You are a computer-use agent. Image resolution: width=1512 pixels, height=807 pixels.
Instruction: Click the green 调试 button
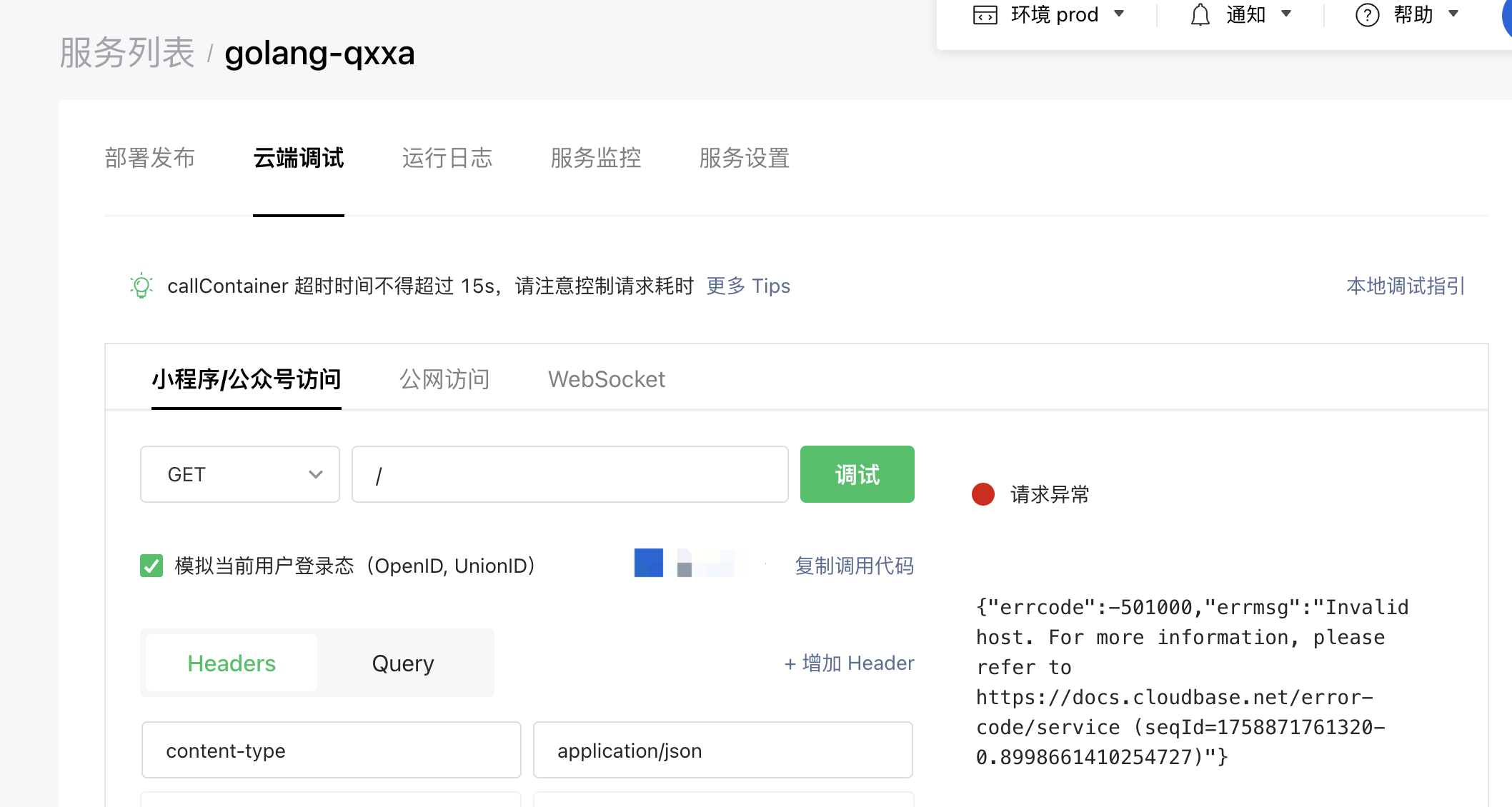tap(857, 474)
